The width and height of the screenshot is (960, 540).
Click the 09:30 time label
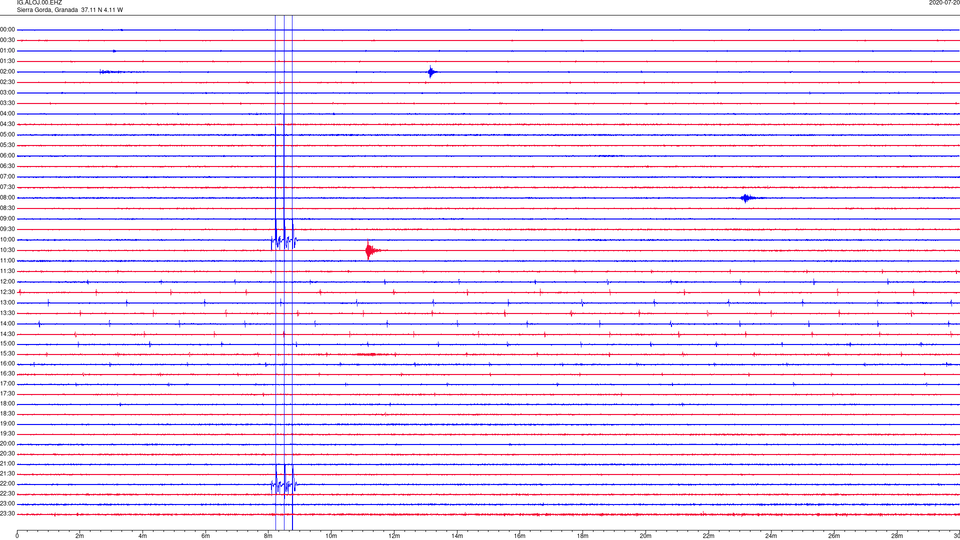coord(8,229)
